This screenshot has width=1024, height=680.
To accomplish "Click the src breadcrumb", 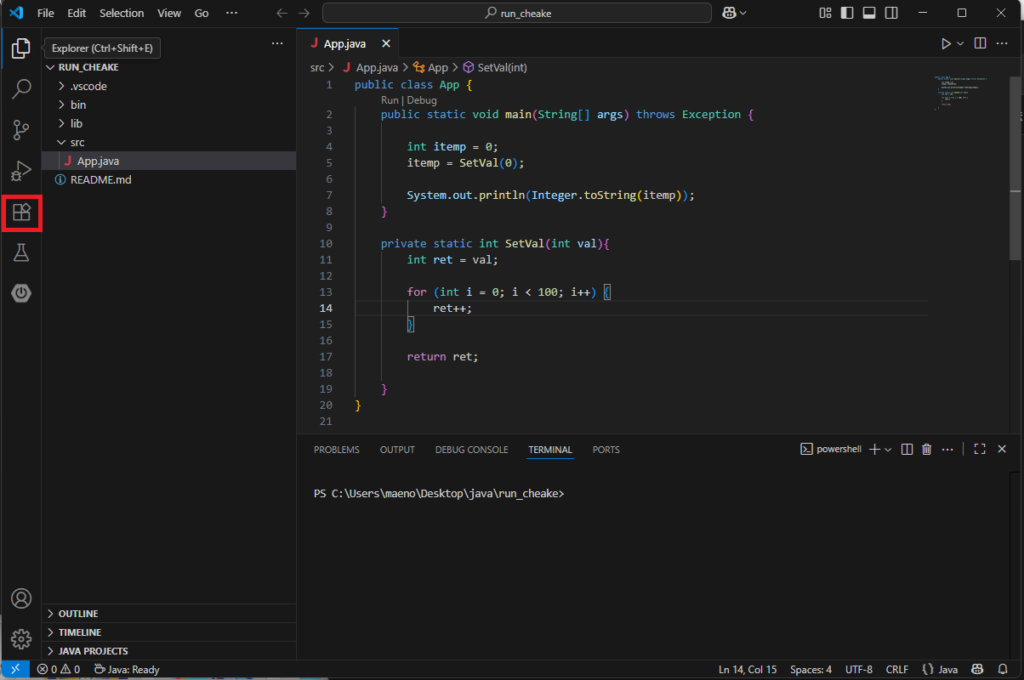I will (x=317, y=68).
